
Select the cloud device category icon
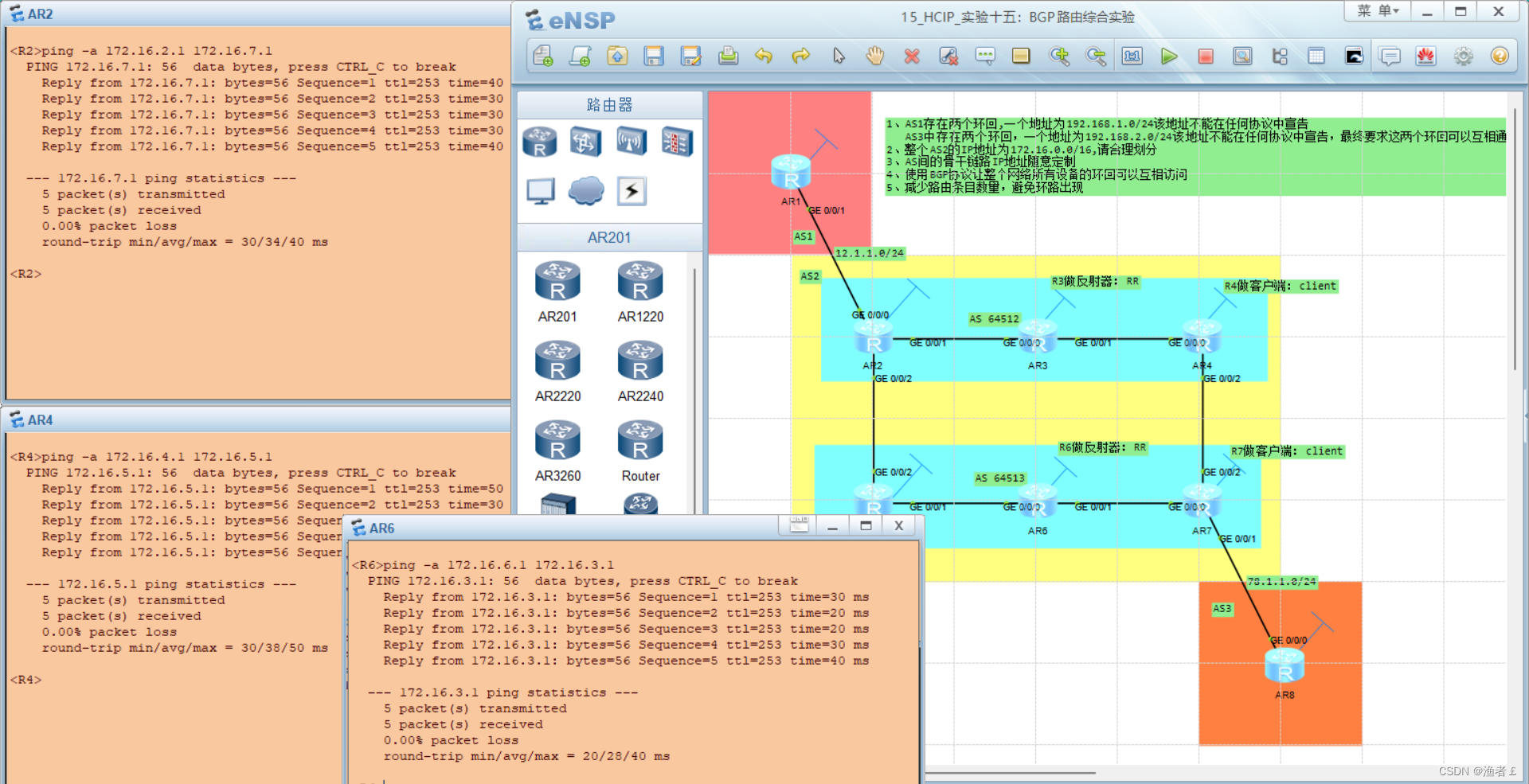pyautogui.click(x=586, y=191)
